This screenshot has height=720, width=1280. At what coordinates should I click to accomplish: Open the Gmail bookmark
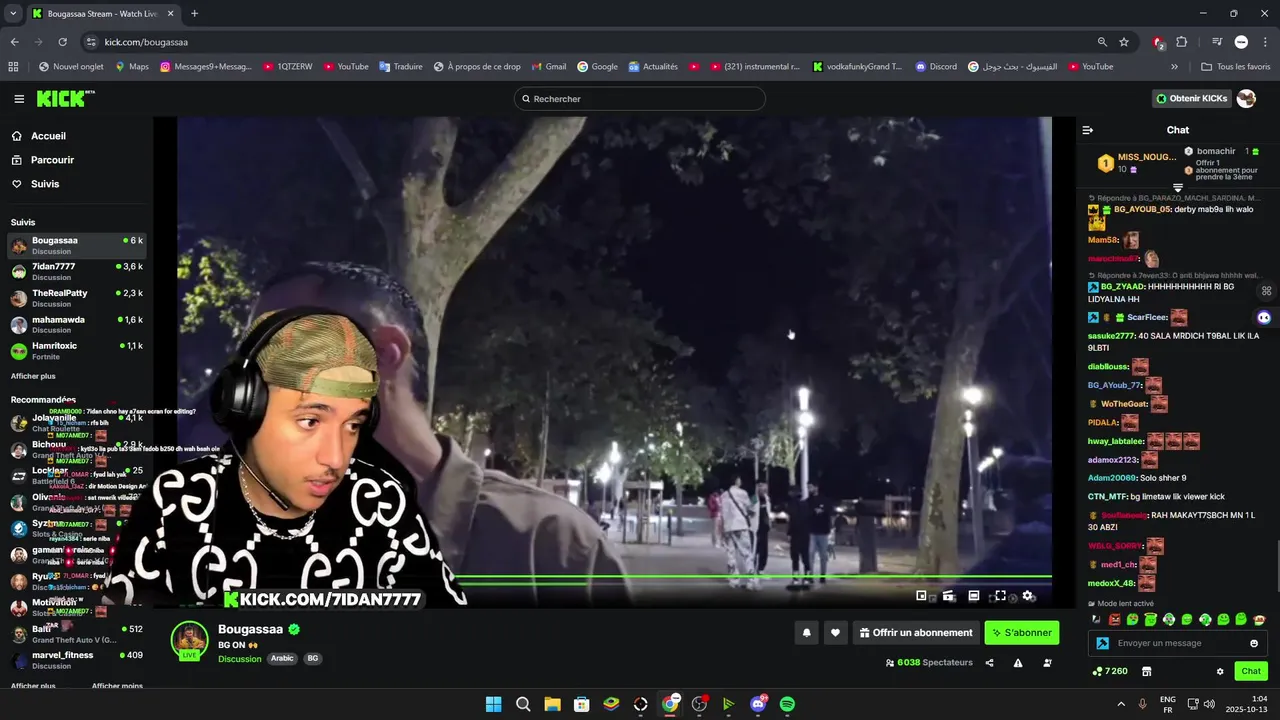(549, 67)
